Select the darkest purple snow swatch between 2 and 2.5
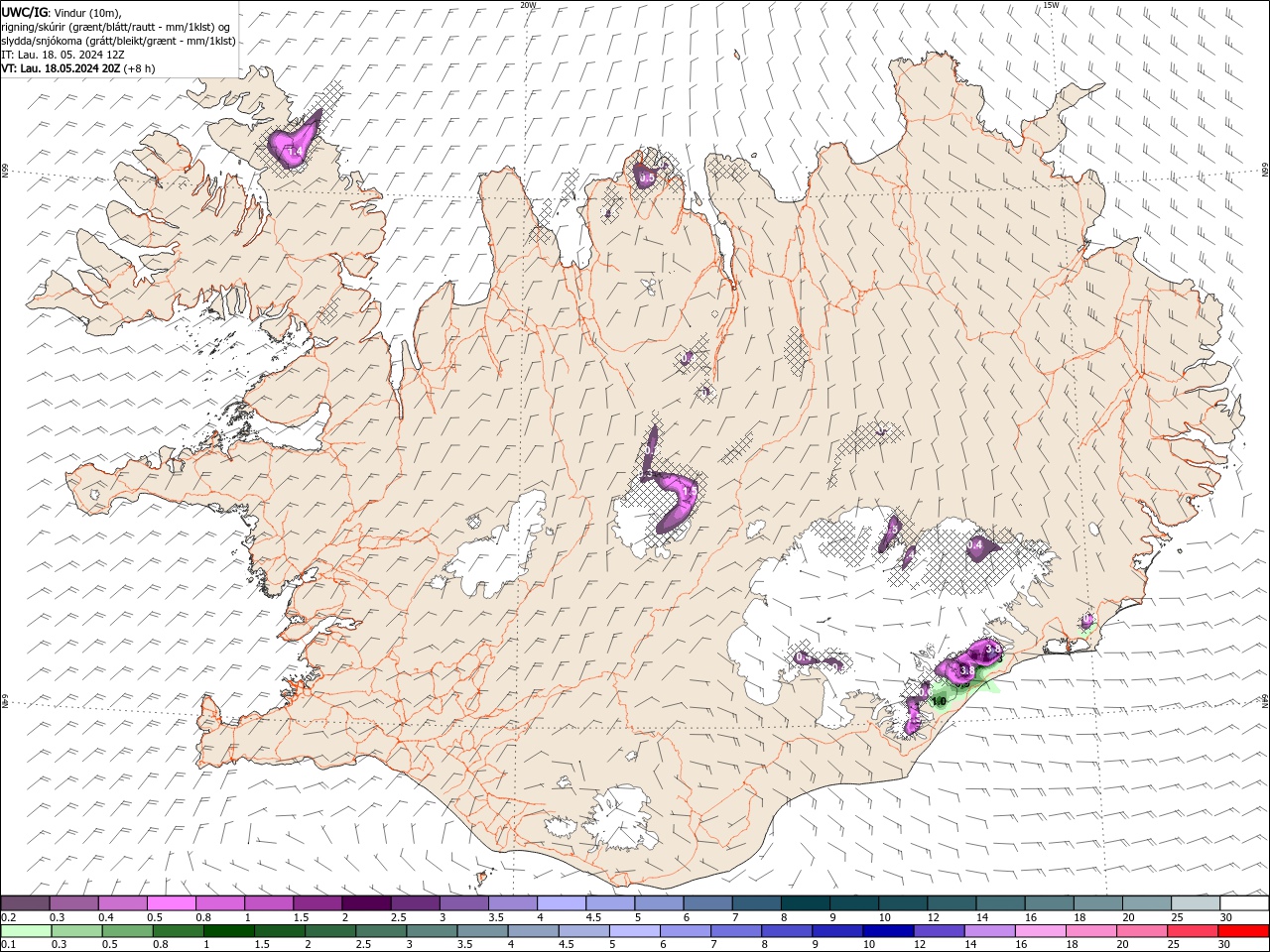This screenshot has width=1270, height=952. click(x=366, y=903)
